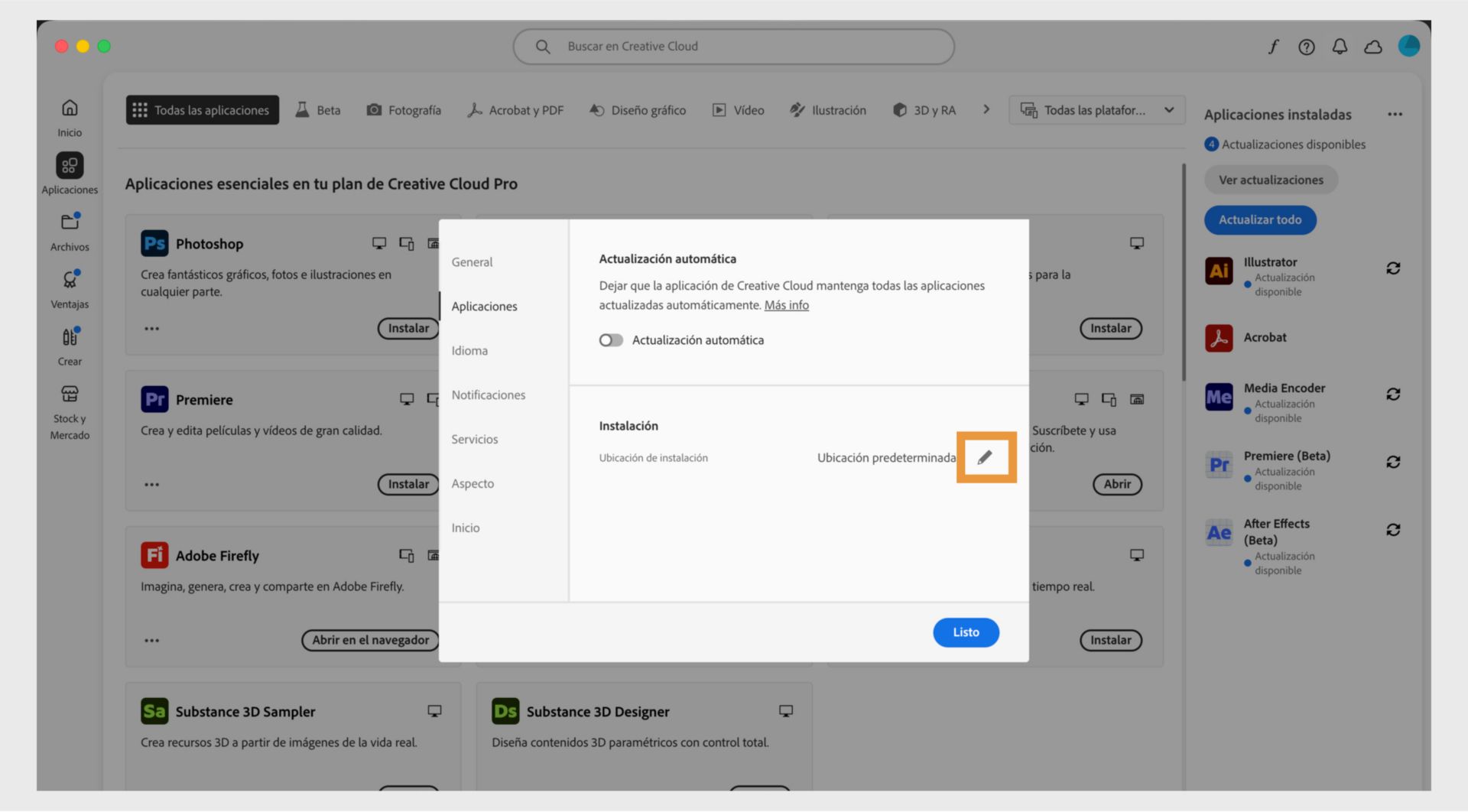Screen dimensions: 1468x812
Task: Open the user profile avatar
Action: tap(1409, 46)
